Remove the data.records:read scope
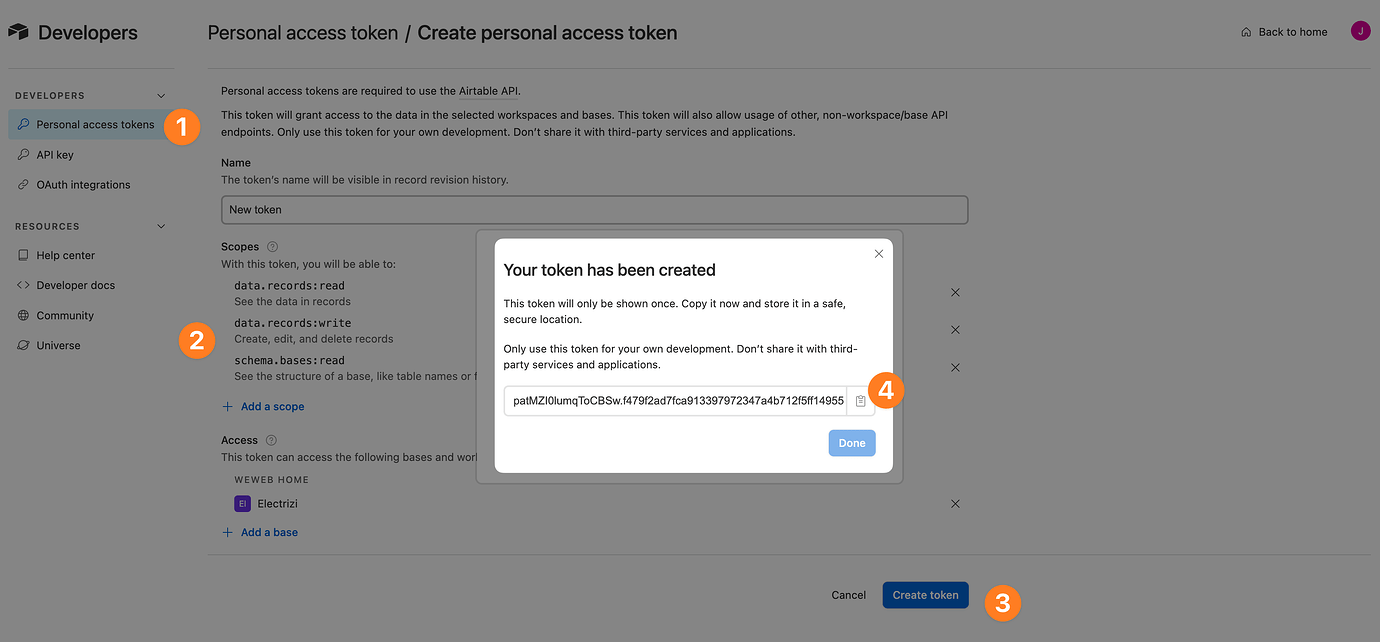1380x642 pixels. coord(955,292)
